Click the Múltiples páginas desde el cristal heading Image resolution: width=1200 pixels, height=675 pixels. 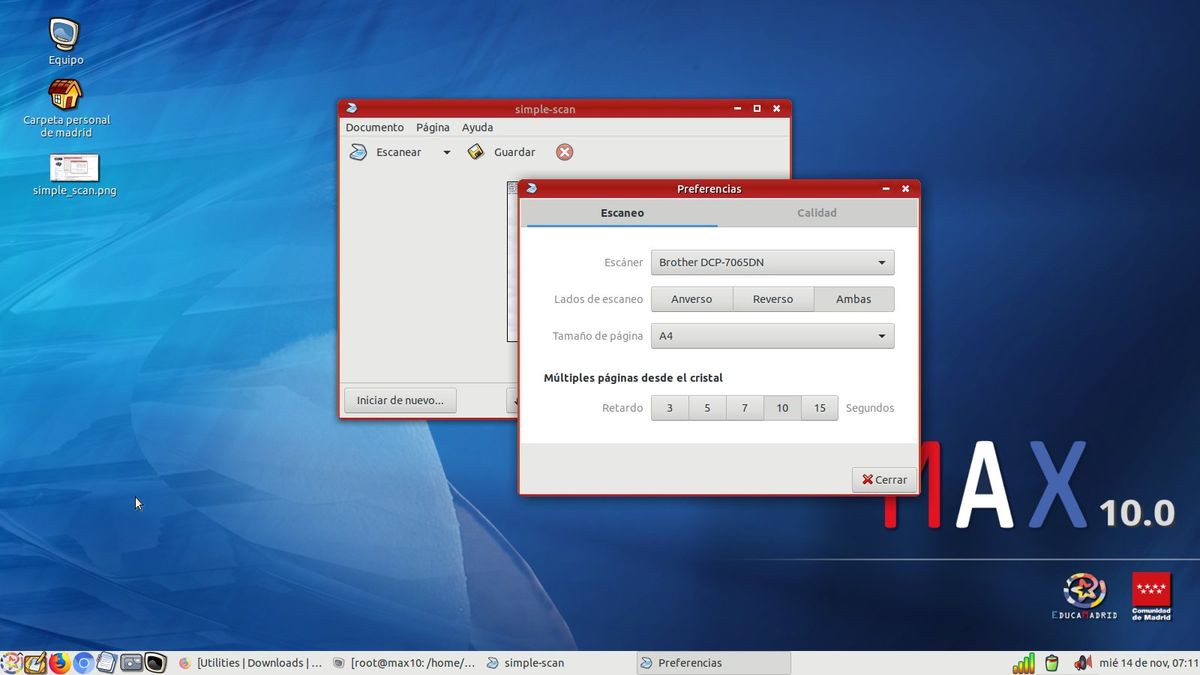tap(633, 378)
